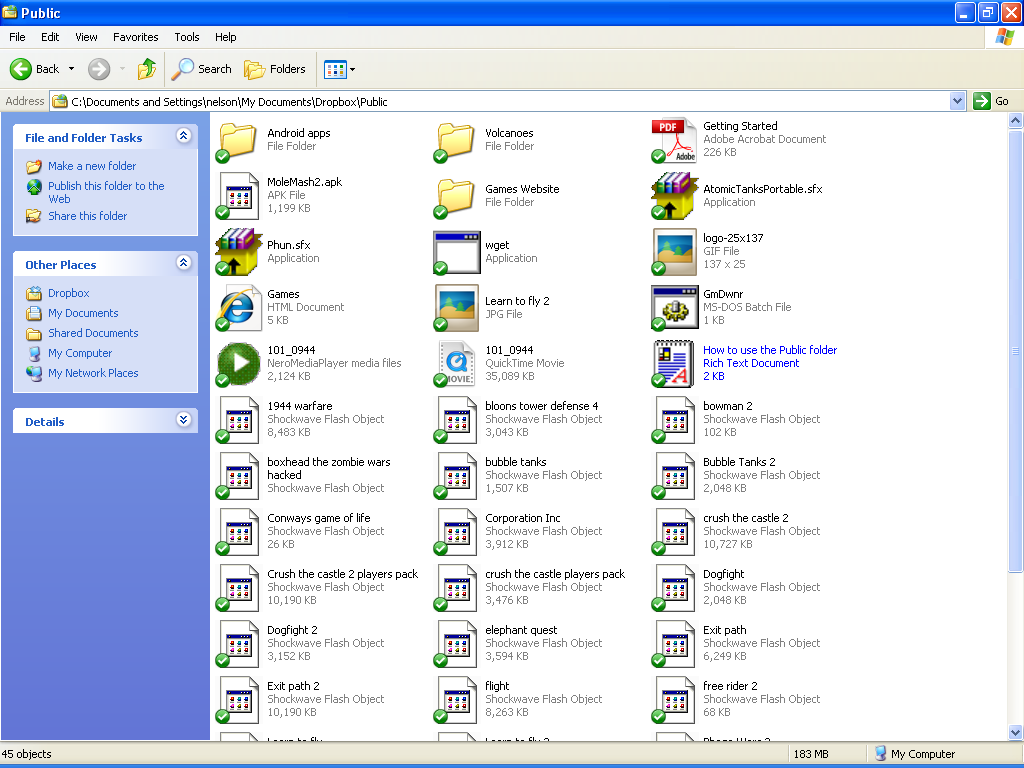
Task: Select the MoleMash2.apk file icon
Action: coord(238,196)
